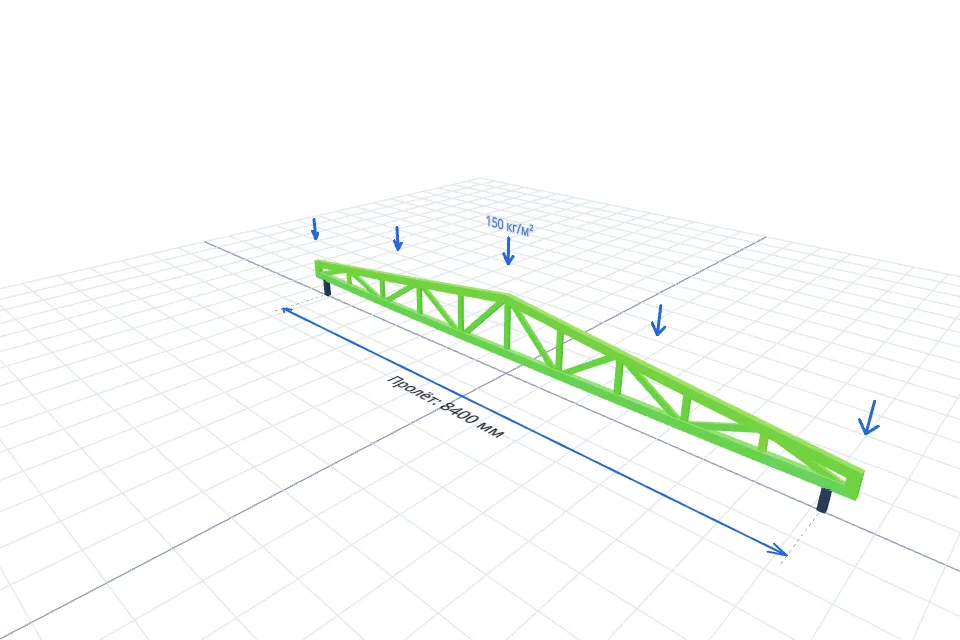The height and width of the screenshot is (640, 960).
Task: Click the "150 кг/м²" load label
Action: pos(509,225)
